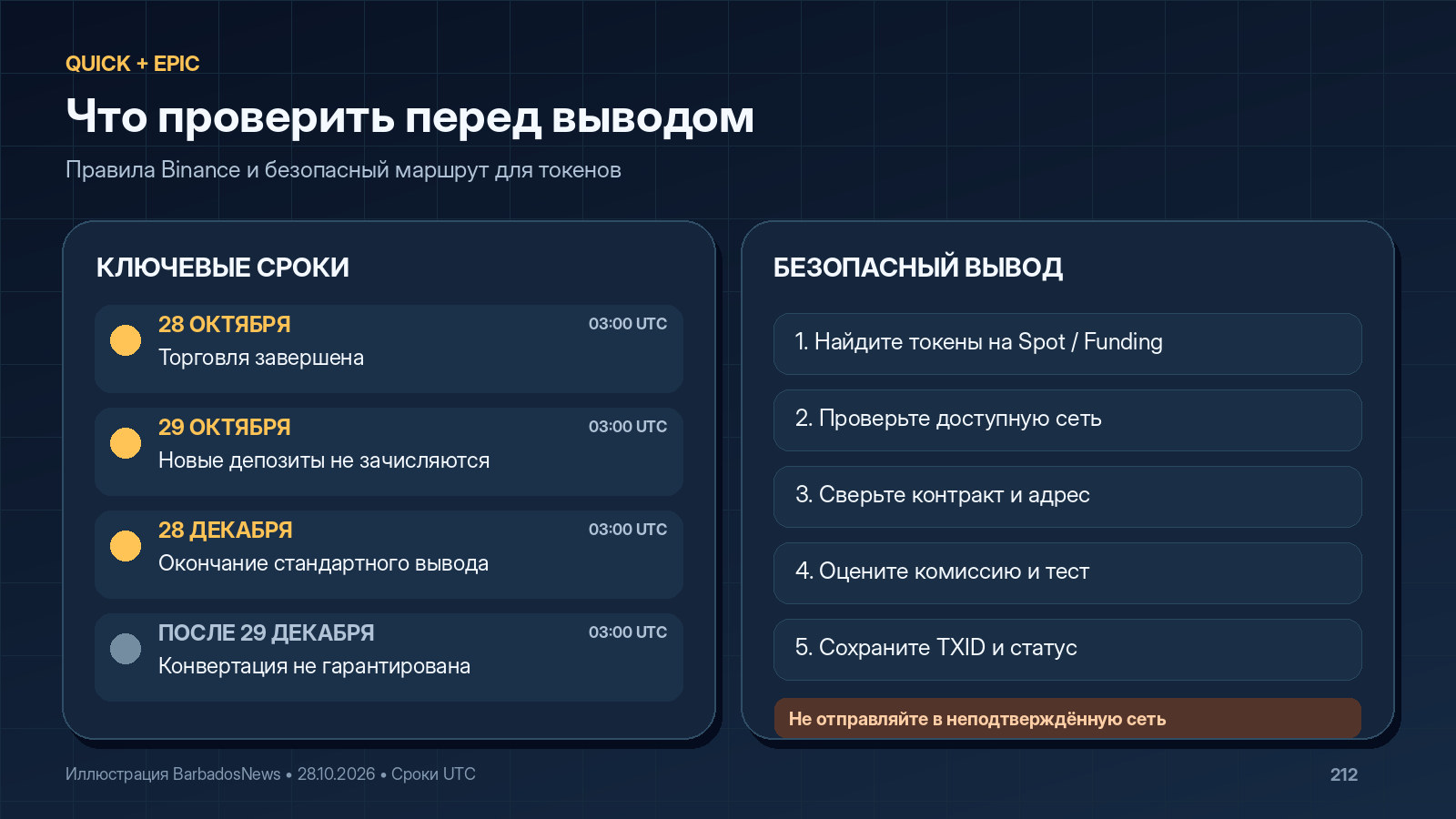Select step 2 Проверьте доступную сеть
Viewport: 1456px width, 819px height.
click(x=1067, y=420)
